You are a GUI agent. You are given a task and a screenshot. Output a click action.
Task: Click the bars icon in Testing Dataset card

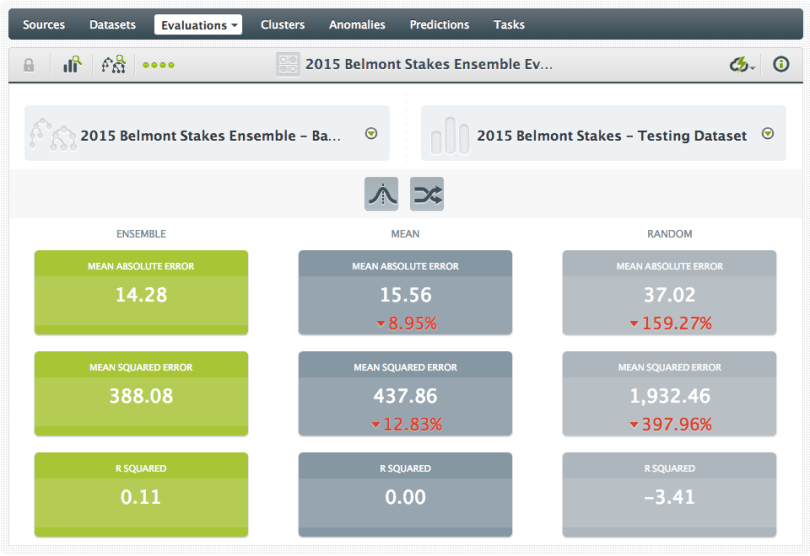(449, 135)
